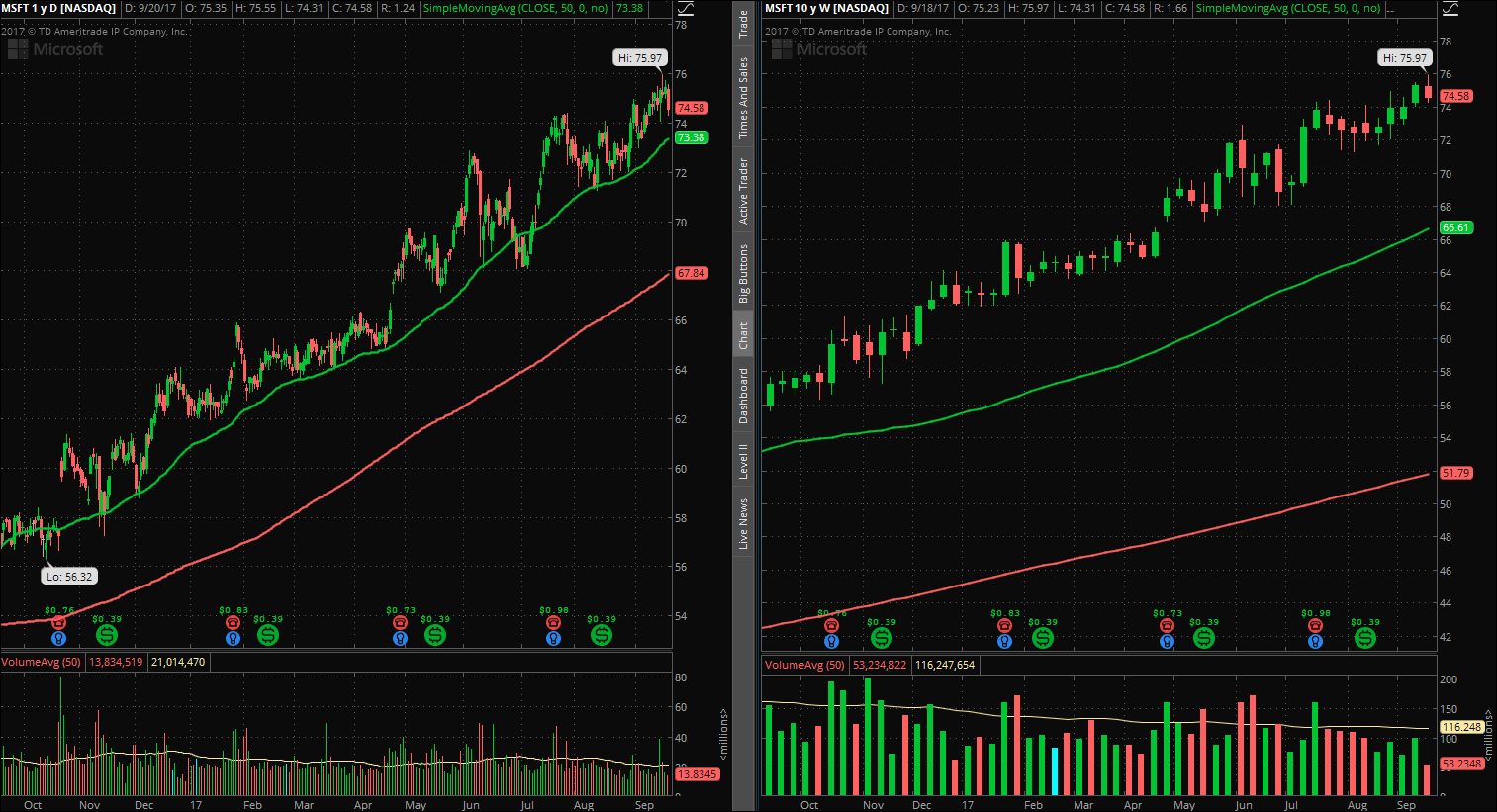Open the Live News sidebar tab
The width and height of the screenshot is (1497, 812).
tap(743, 523)
